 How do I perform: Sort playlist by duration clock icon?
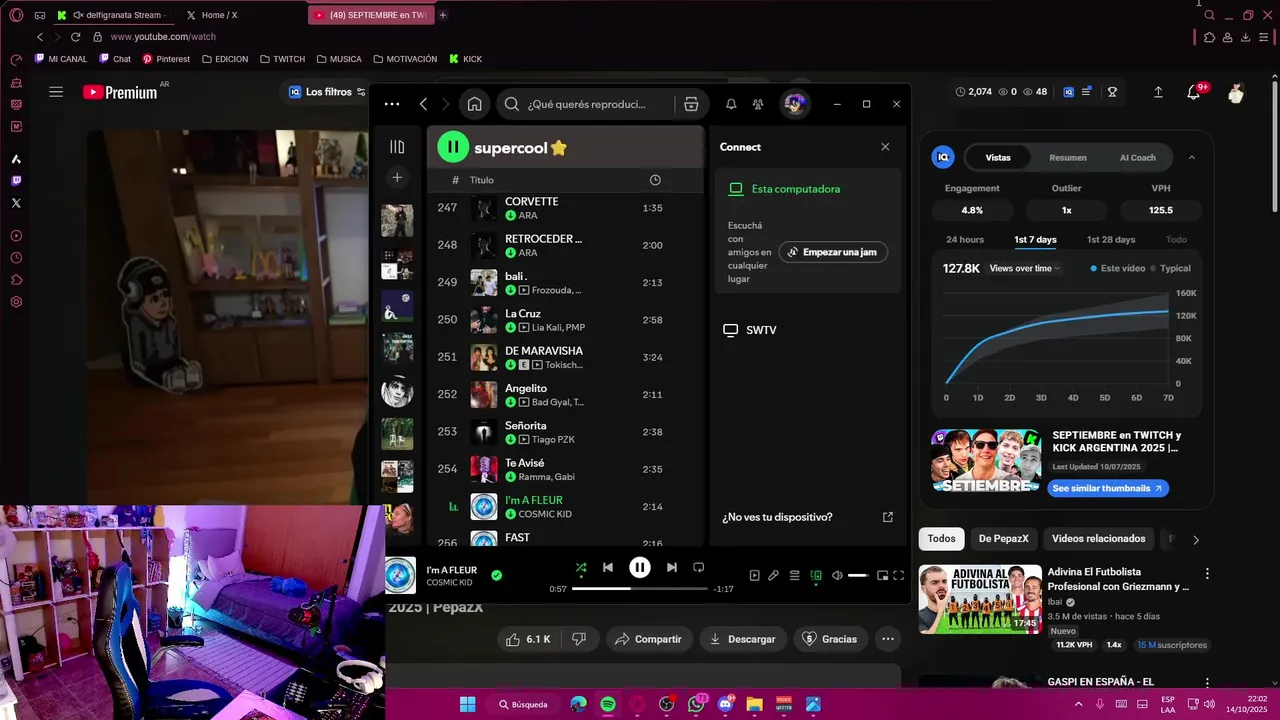(x=655, y=180)
